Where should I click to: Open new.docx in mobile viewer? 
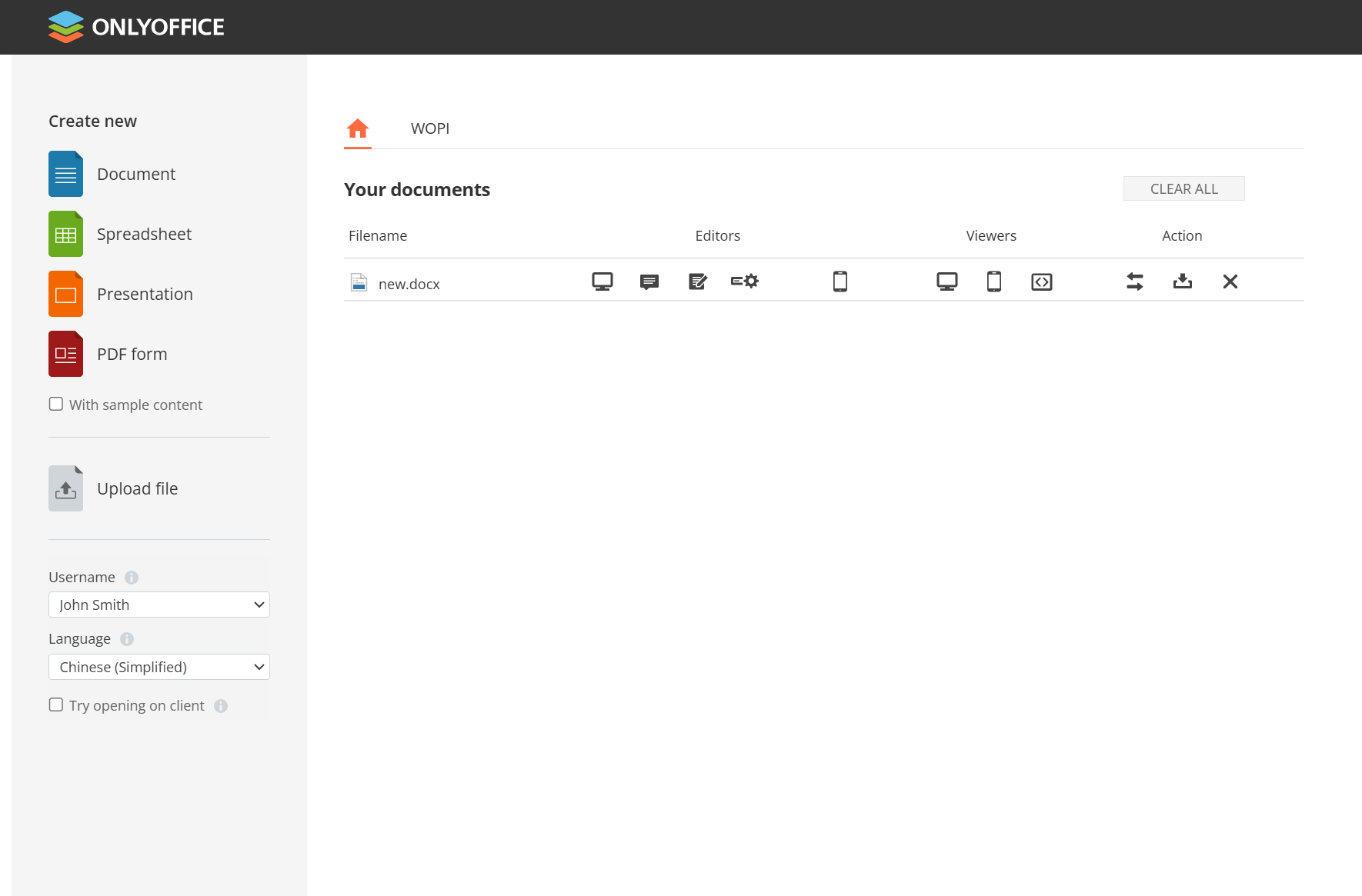coord(993,281)
